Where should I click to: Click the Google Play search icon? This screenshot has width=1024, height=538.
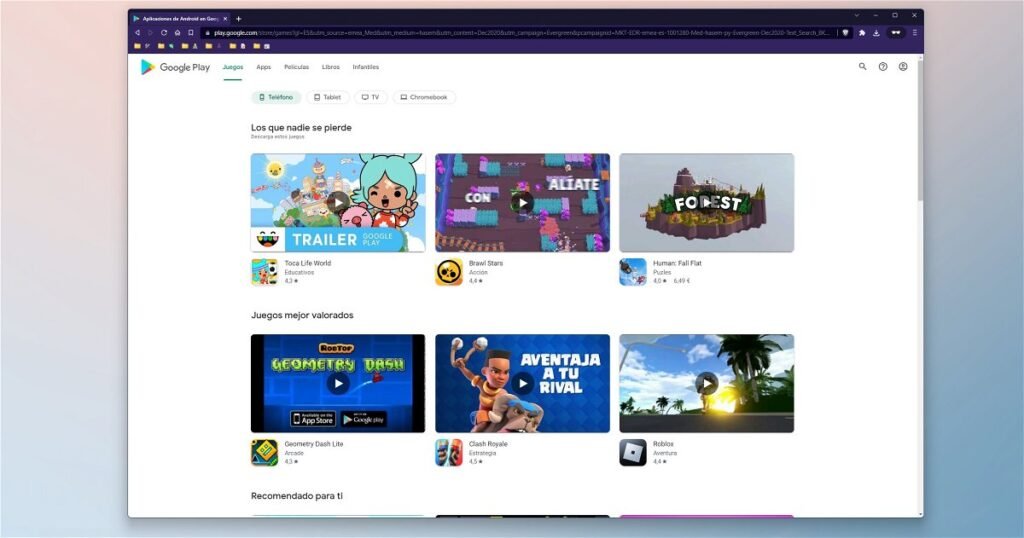click(863, 67)
